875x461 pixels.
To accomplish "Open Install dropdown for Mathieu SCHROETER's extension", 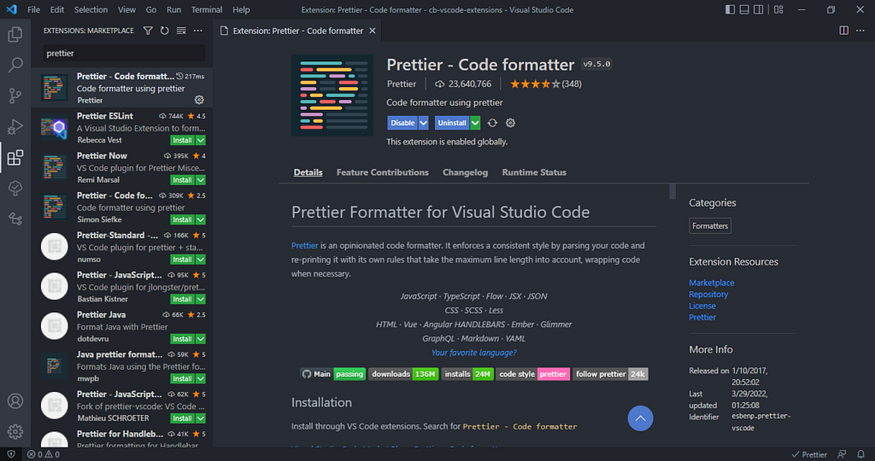I will coord(201,418).
